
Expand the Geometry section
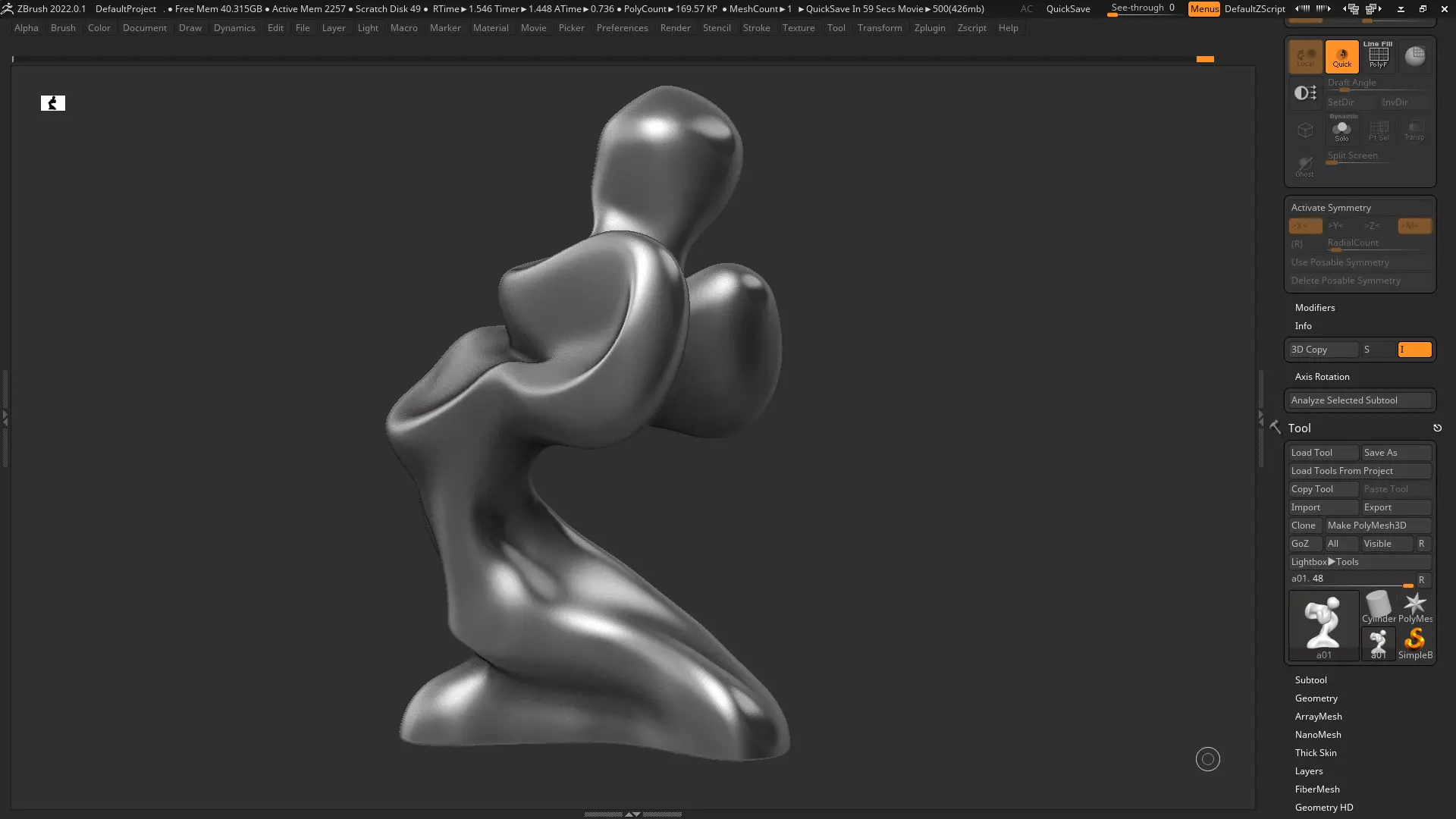tap(1316, 698)
